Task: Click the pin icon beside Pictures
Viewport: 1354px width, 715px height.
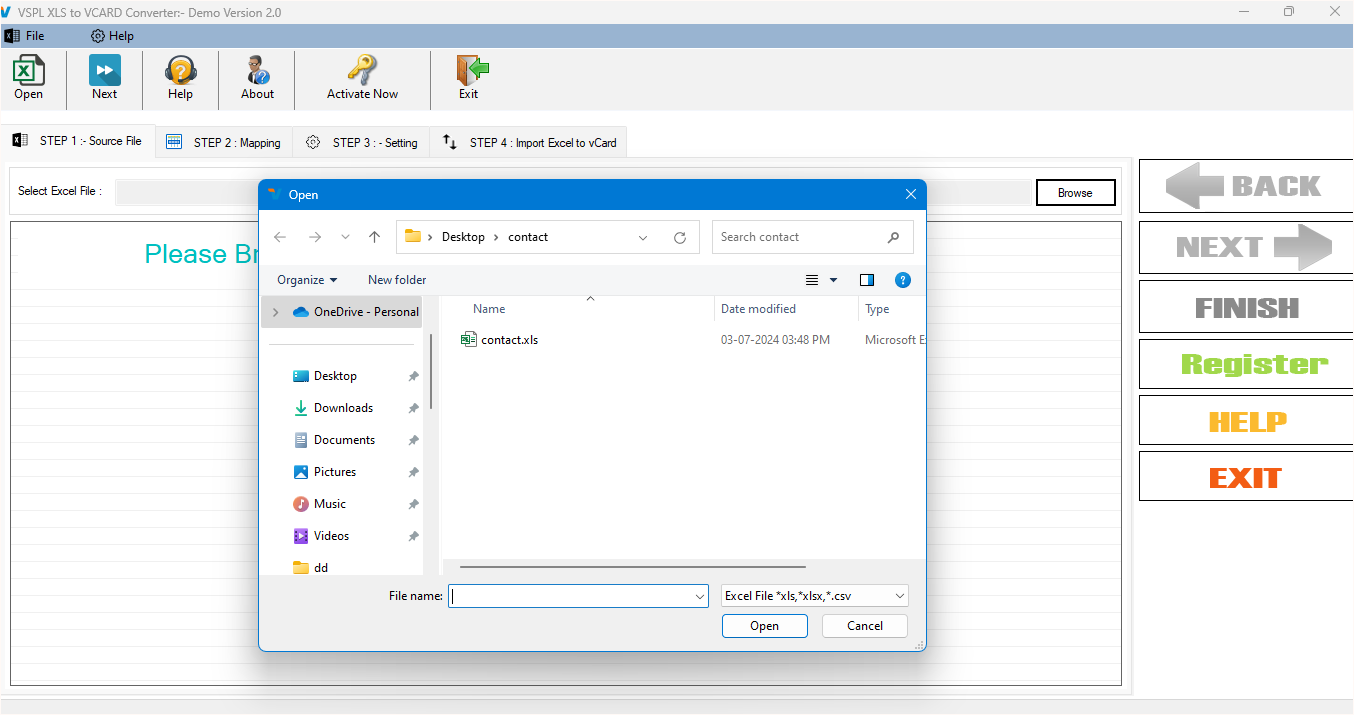Action: 413,473
